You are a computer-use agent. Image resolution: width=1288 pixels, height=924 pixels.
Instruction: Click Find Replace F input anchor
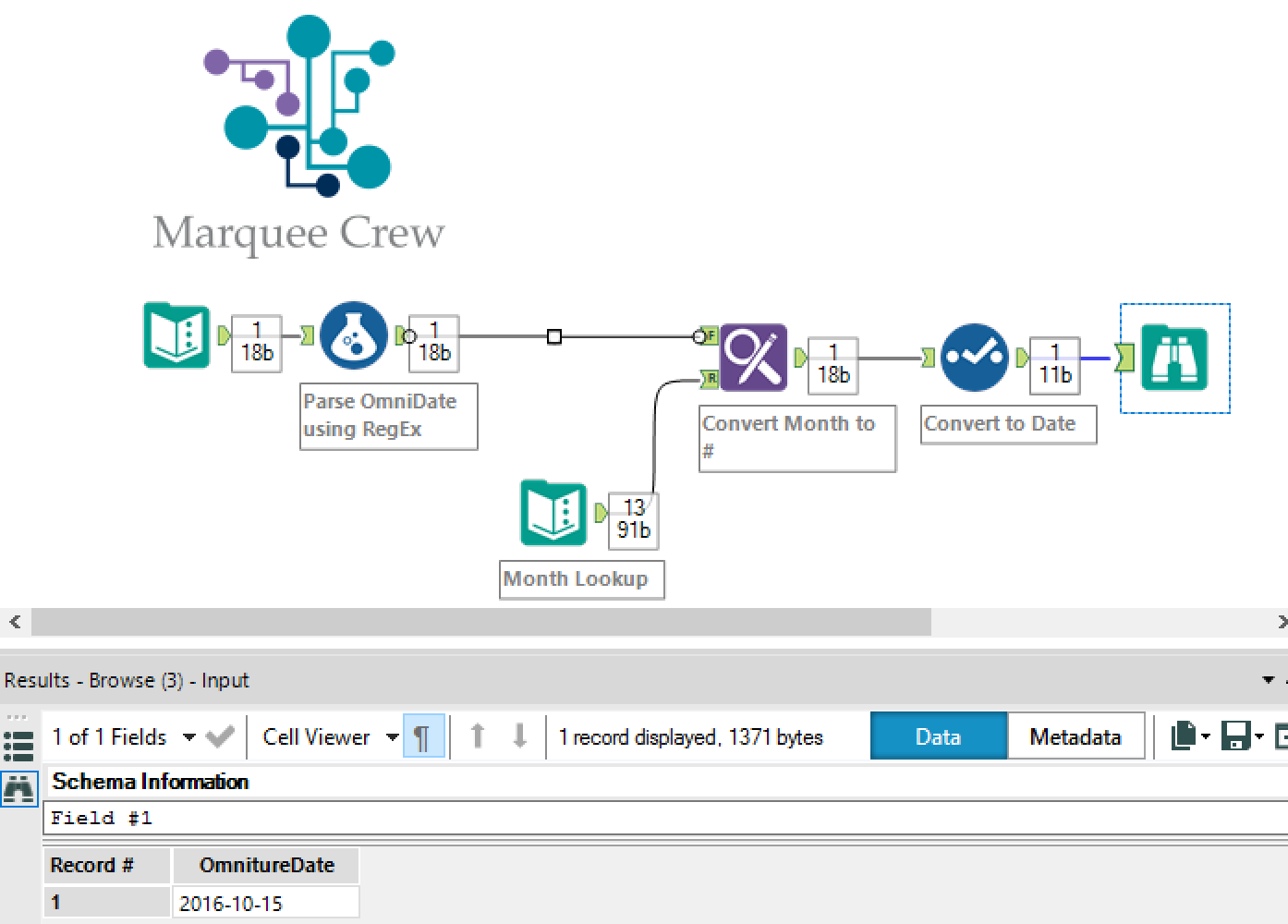[x=710, y=335]
